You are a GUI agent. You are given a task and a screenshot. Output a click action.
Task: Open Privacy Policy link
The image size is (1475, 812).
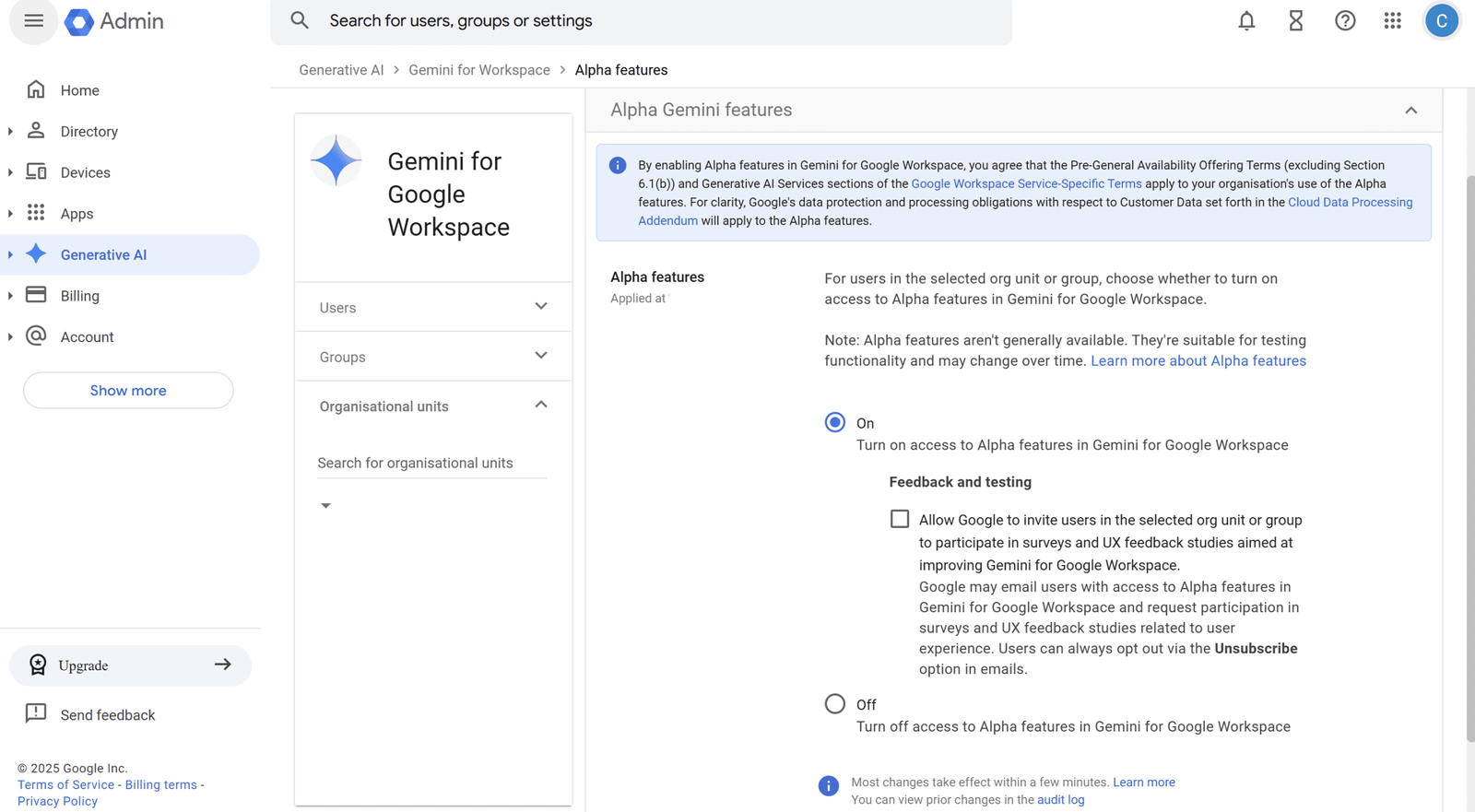pyautogui.click(x=57, y=801)
